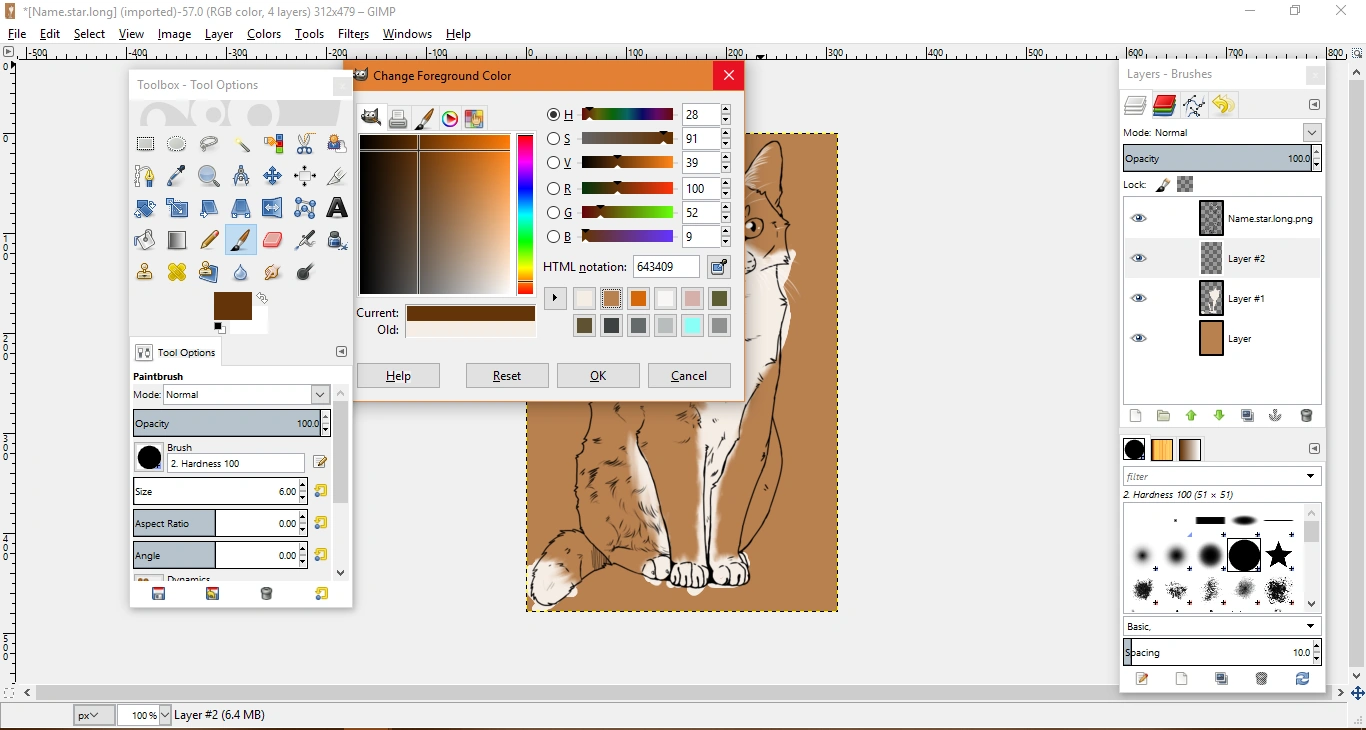The image size is (1366, 730).
Task: Open the Filters menu
Action: 353,34
